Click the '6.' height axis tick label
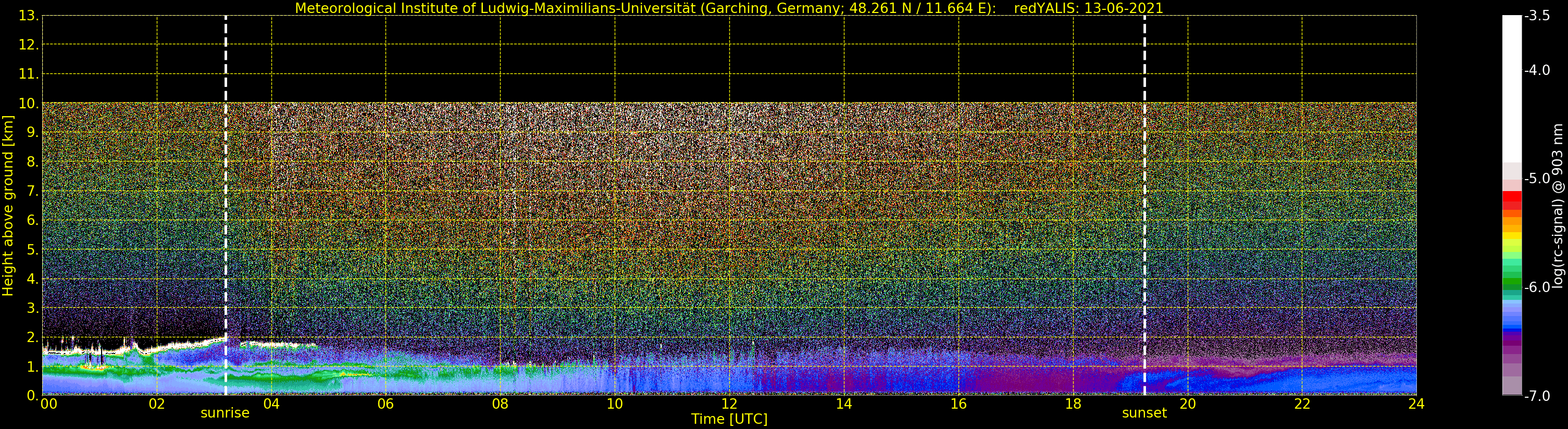This screenshot has height=429, width=1568. (33, 220)
